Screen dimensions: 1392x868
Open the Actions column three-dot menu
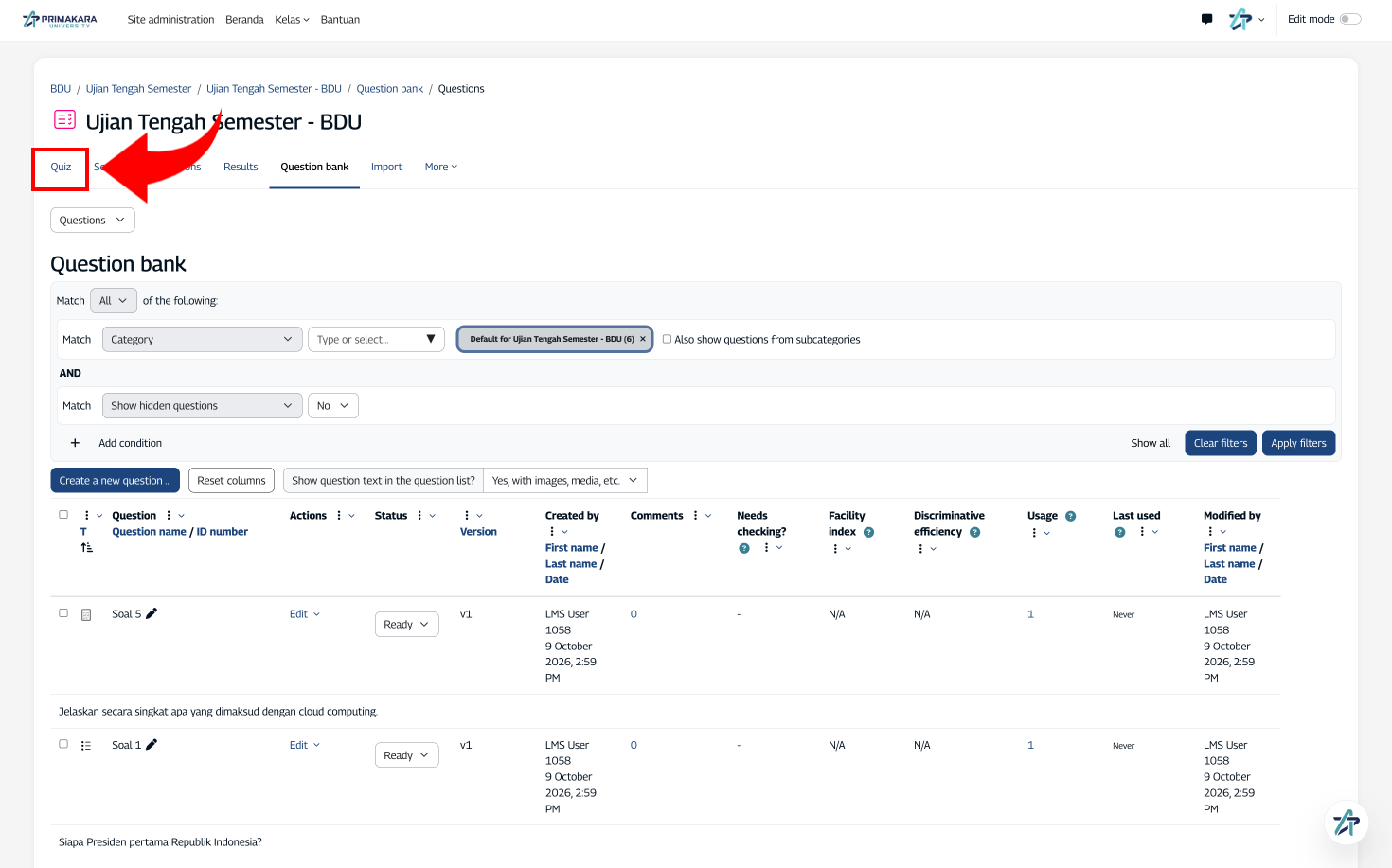click(339, 516)
